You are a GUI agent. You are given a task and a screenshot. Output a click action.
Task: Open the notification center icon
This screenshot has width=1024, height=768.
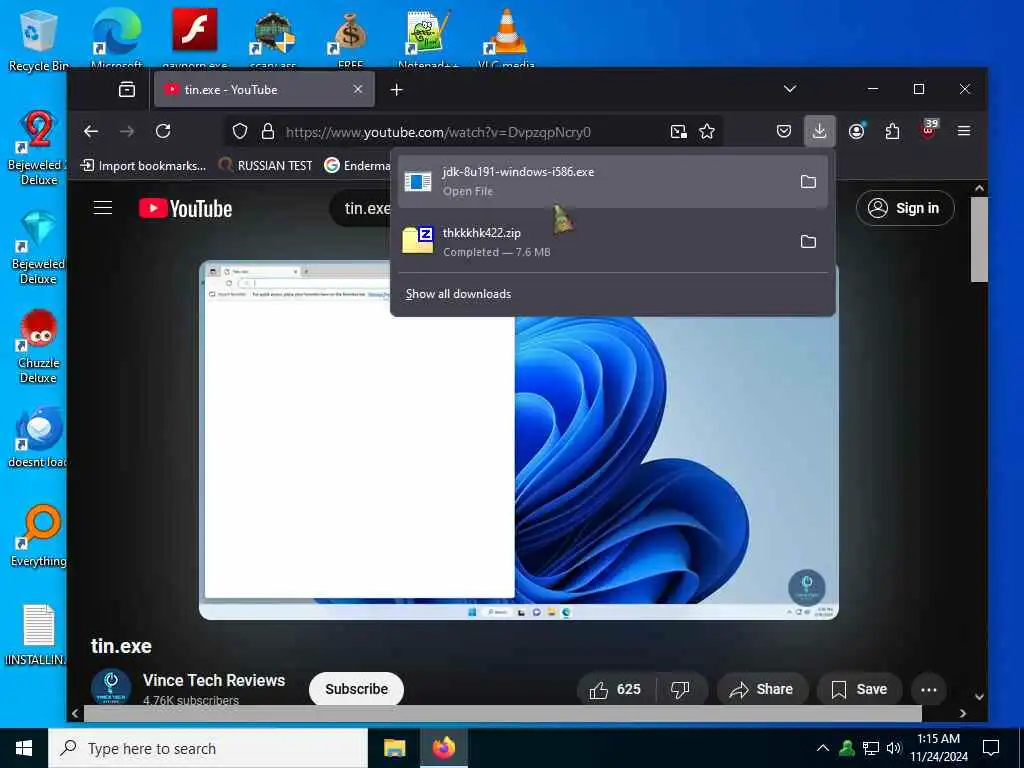coord(991,748)
